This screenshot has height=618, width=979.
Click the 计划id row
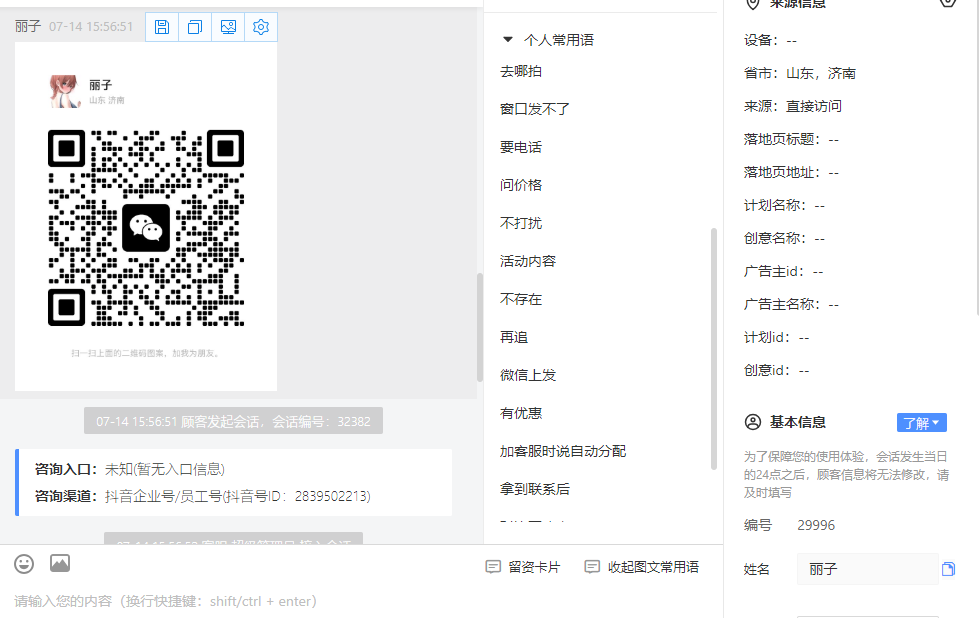pos(776,338)
